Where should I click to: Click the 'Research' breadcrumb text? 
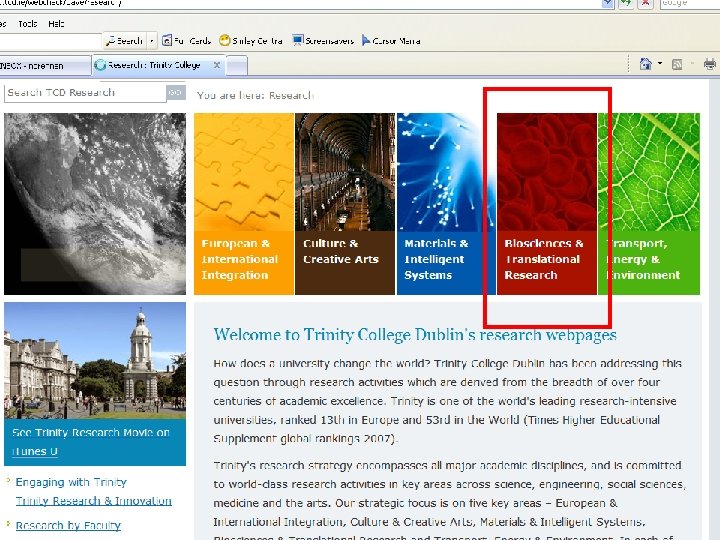point(291,96)
